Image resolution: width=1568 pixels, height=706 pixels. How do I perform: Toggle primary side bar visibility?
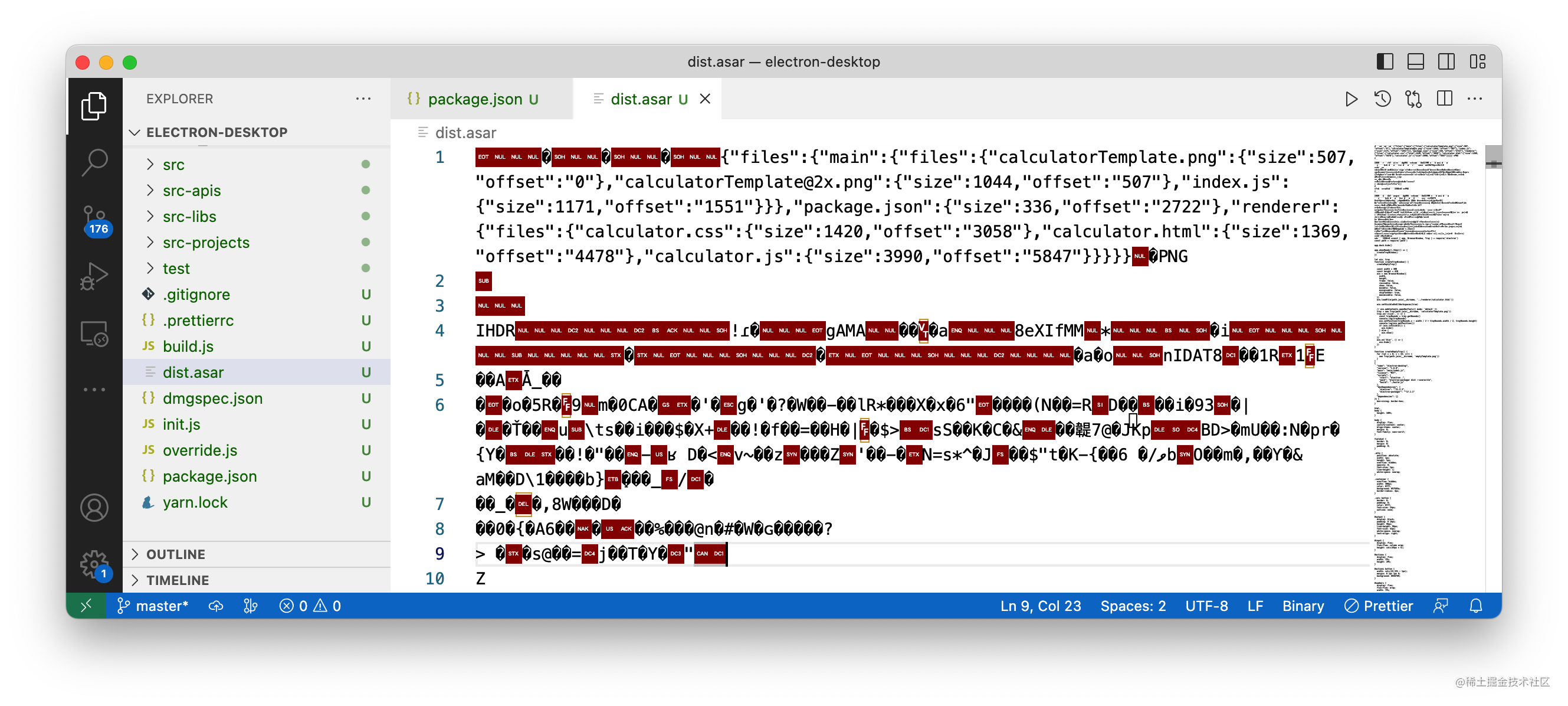tap(1385, 61)
